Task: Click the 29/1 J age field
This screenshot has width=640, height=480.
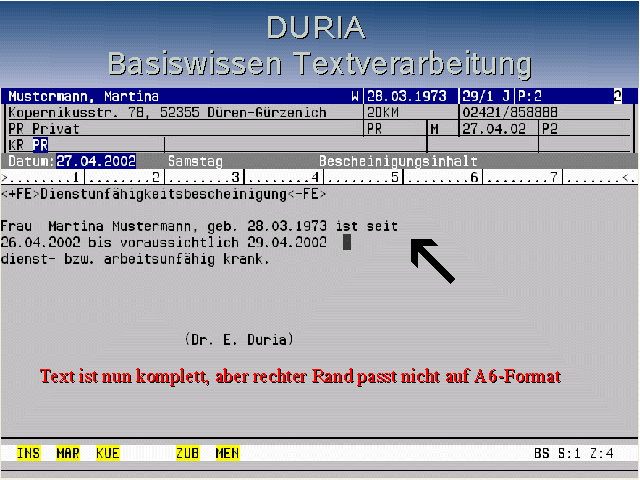Action: point(486,96)
